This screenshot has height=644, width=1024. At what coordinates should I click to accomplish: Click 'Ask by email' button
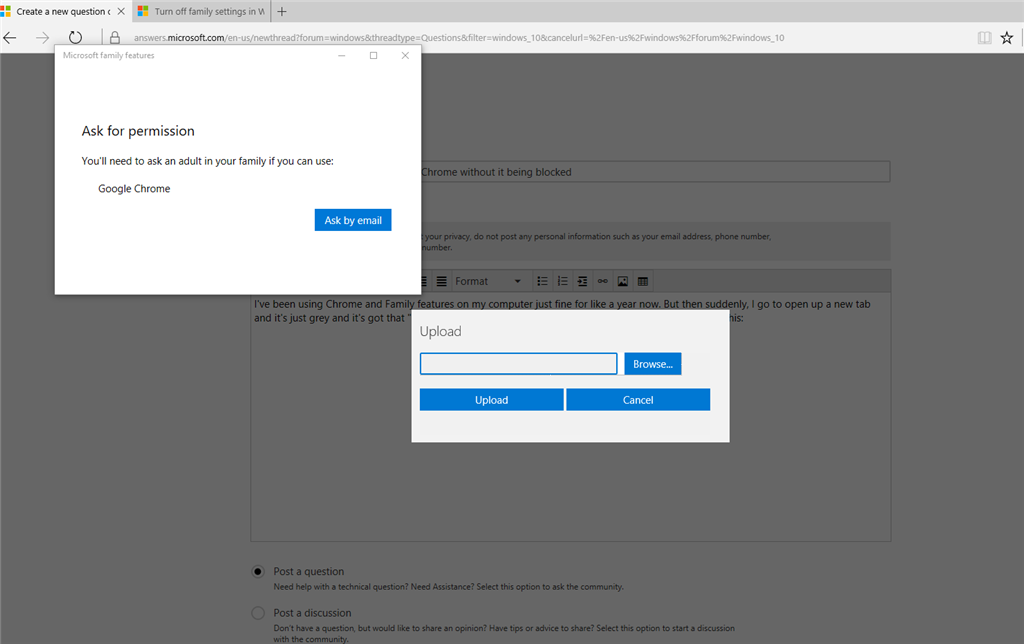click(353, 220)
